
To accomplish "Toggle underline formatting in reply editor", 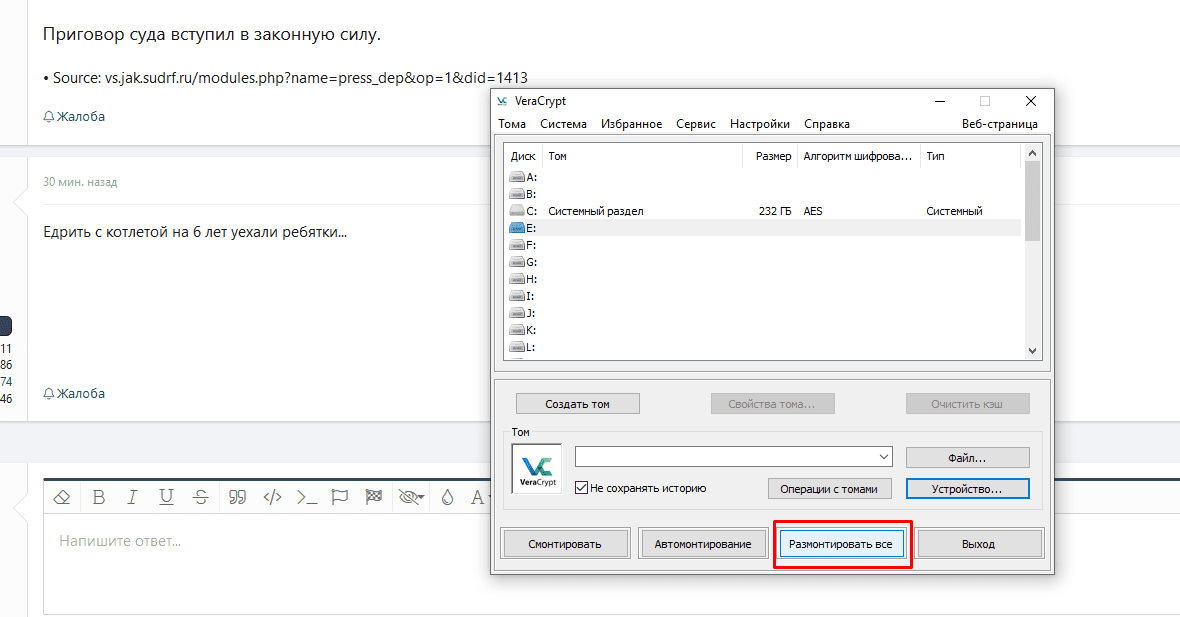I will coord(166,497).
